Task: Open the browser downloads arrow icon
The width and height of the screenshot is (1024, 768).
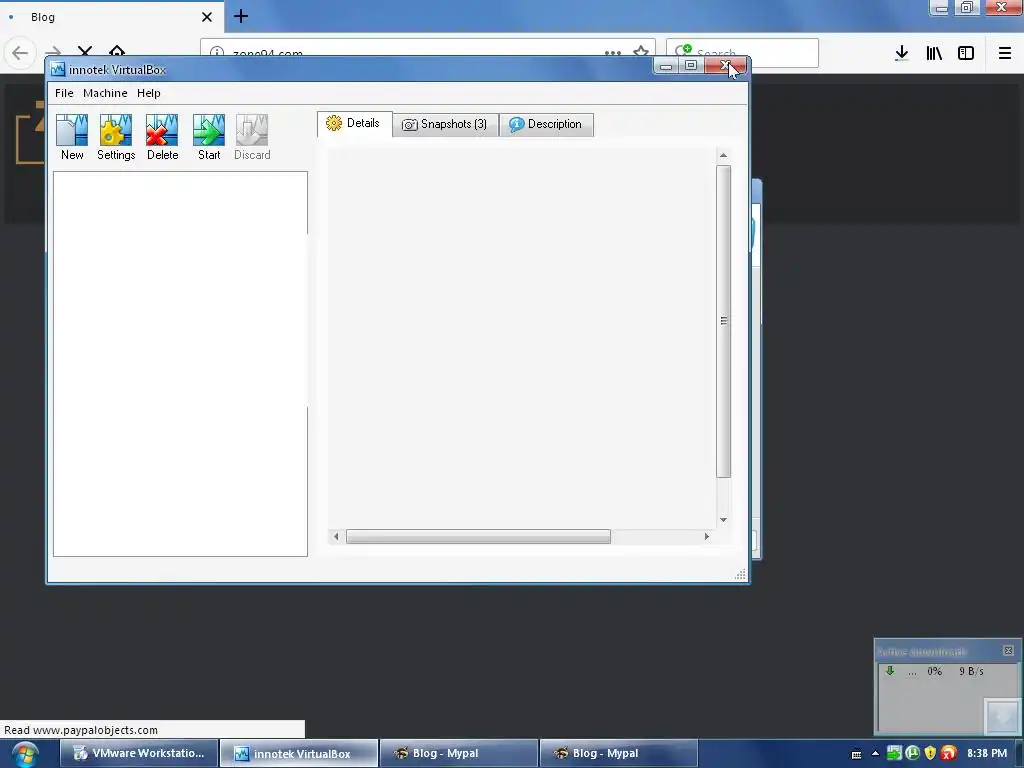Action: pyautogui.click(x=901, y=53)
